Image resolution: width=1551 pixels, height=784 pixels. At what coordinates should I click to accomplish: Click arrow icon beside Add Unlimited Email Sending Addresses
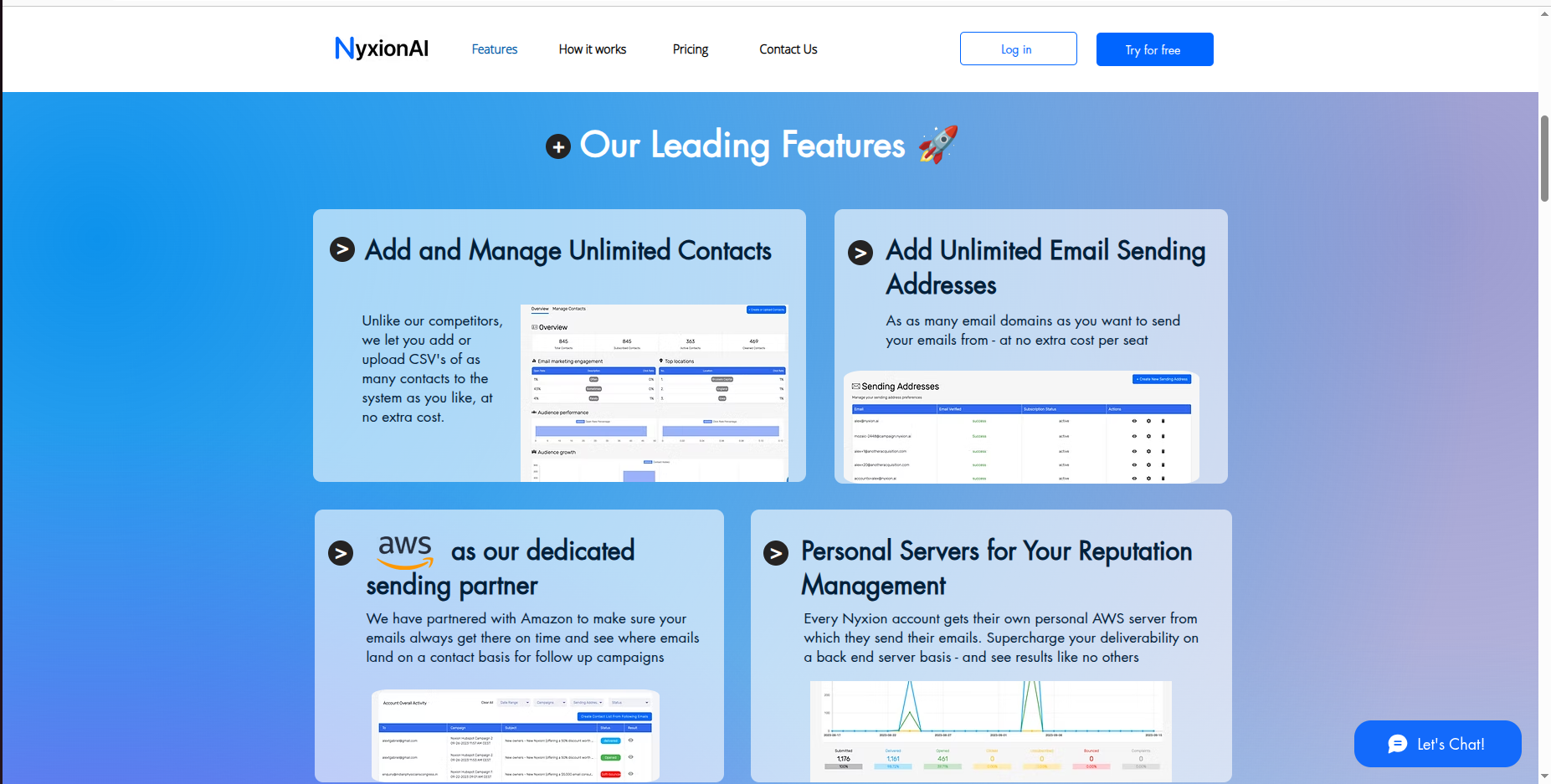(x=860, y=253)
